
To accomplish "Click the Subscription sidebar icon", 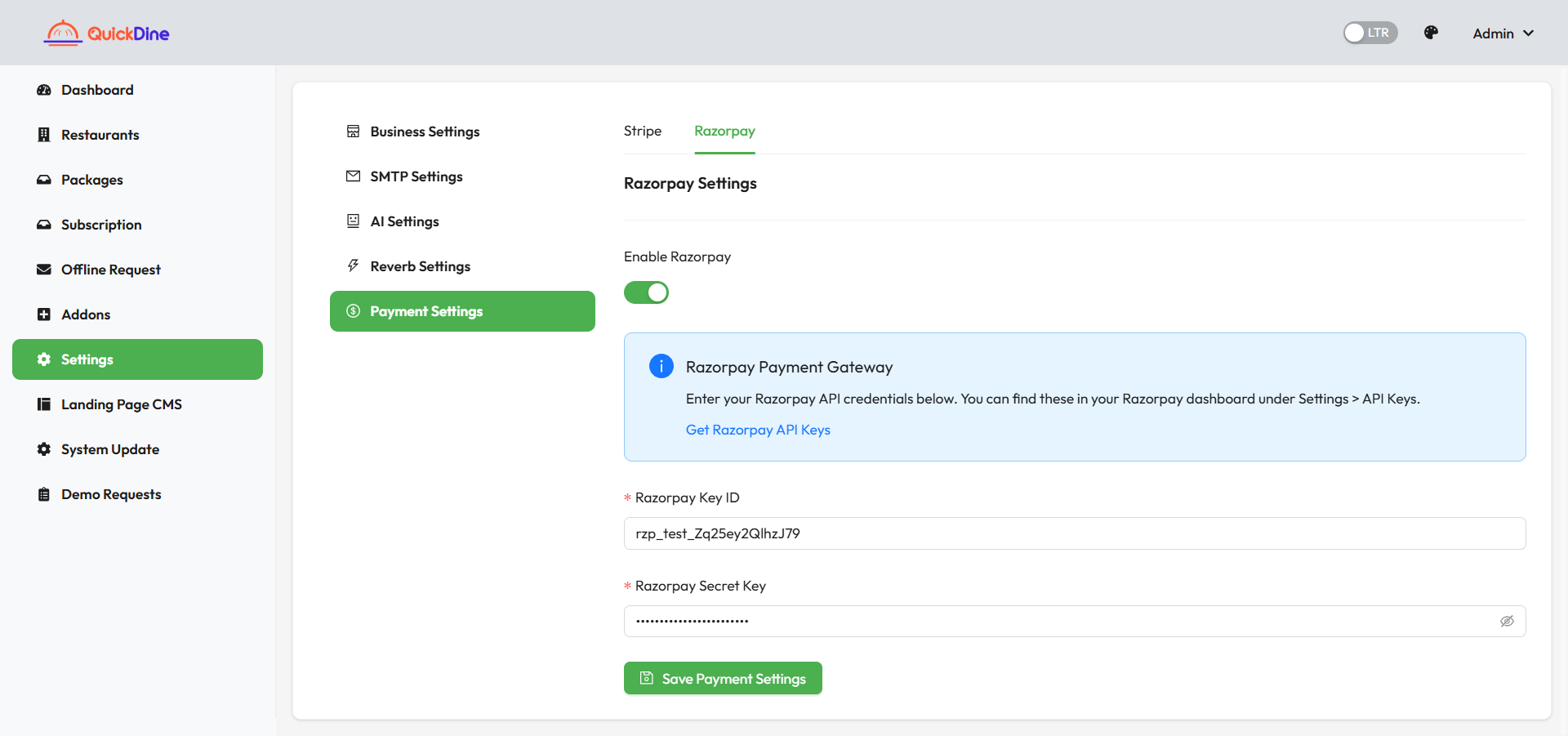I will point(44,225).
